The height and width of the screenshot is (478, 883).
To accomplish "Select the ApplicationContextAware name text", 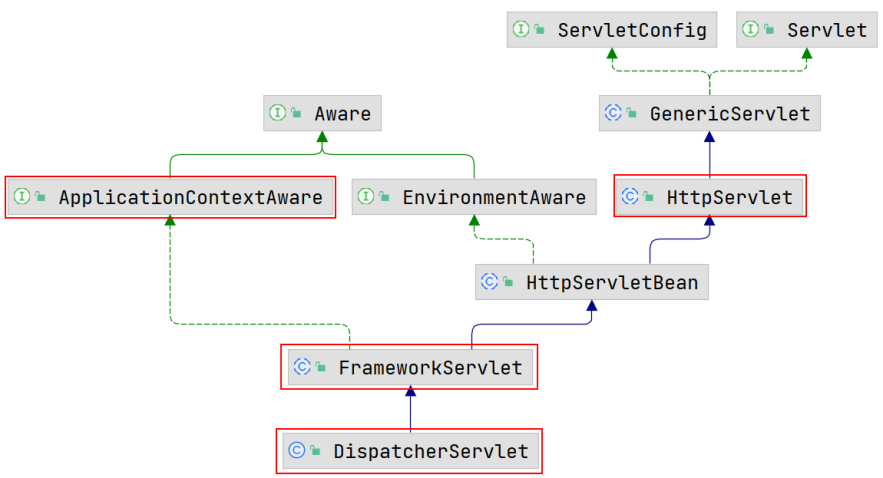I will (x=190, y=197).
